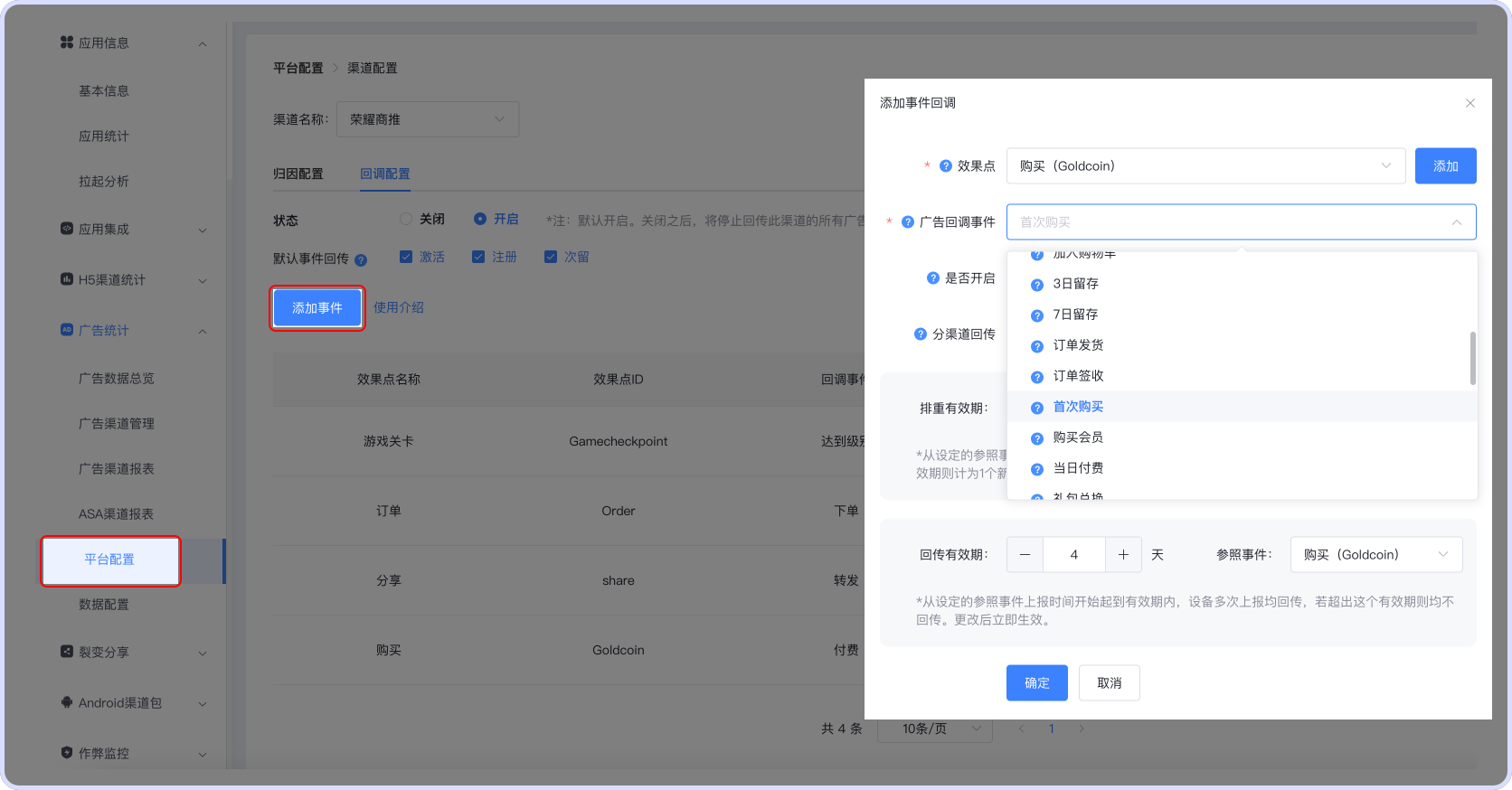Click help icon next to 效果点 label
This screenshot has height=790, width=1512.
946,166
